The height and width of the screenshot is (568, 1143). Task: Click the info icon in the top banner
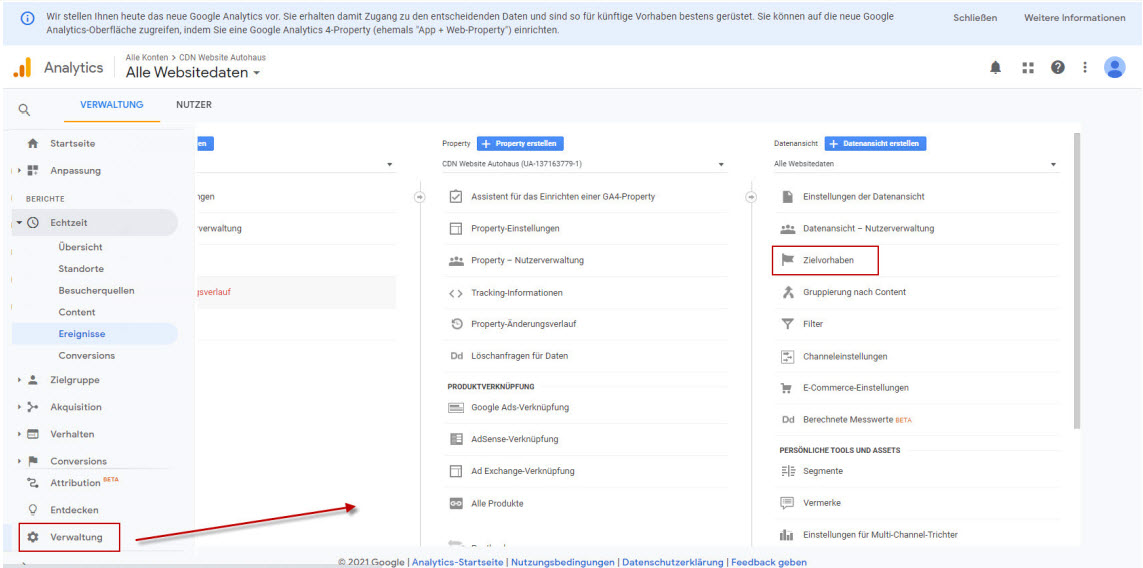tap(27, 18)
